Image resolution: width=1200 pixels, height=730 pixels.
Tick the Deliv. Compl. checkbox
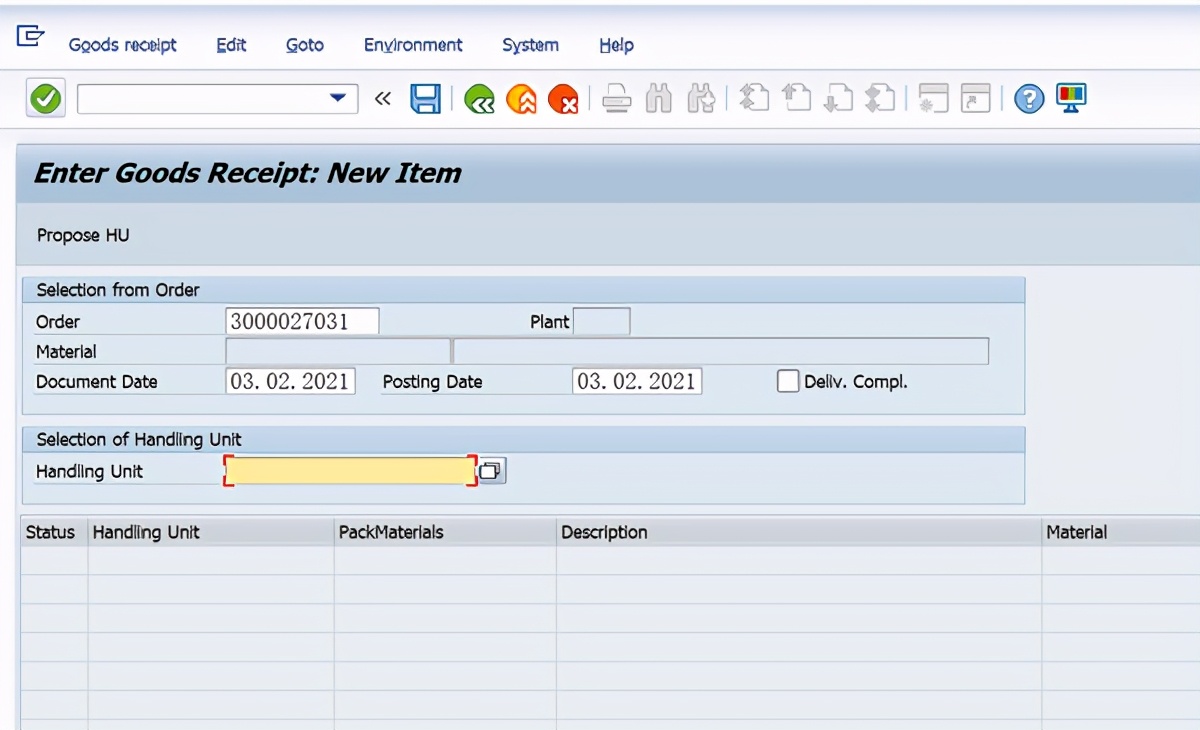point(788,381)
